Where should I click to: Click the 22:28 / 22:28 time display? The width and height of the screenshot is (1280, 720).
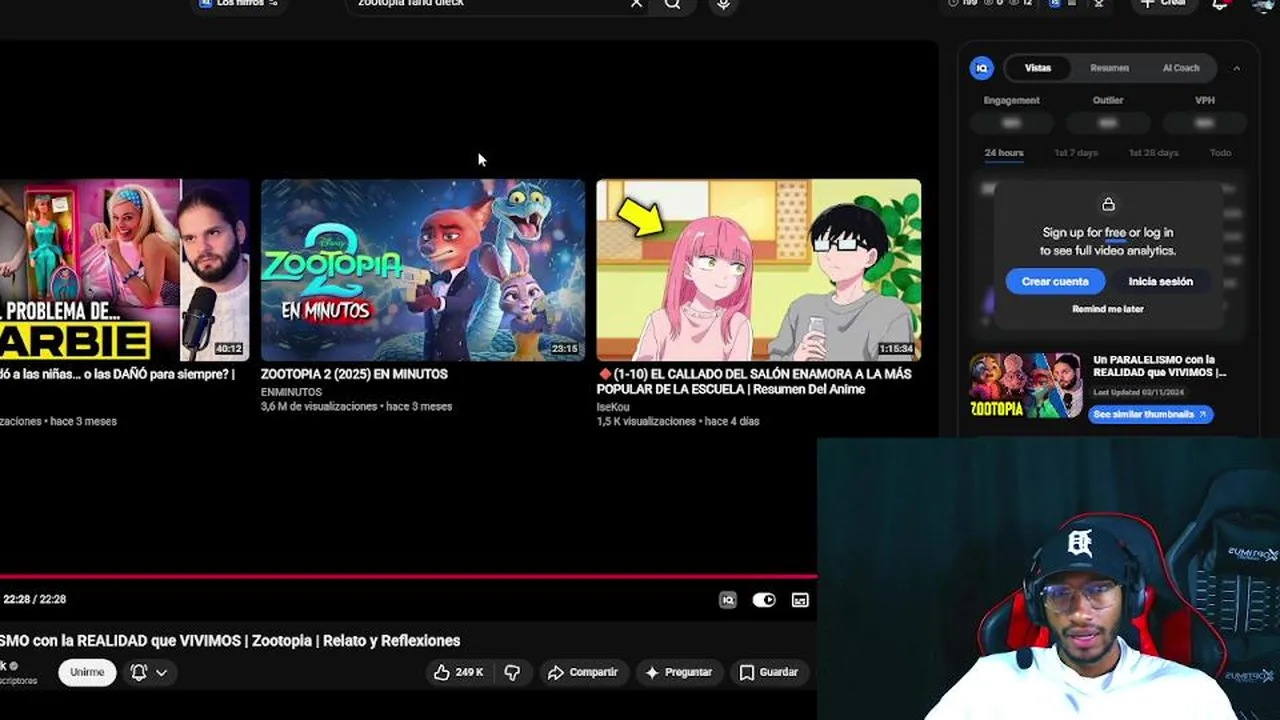(34, 599)
